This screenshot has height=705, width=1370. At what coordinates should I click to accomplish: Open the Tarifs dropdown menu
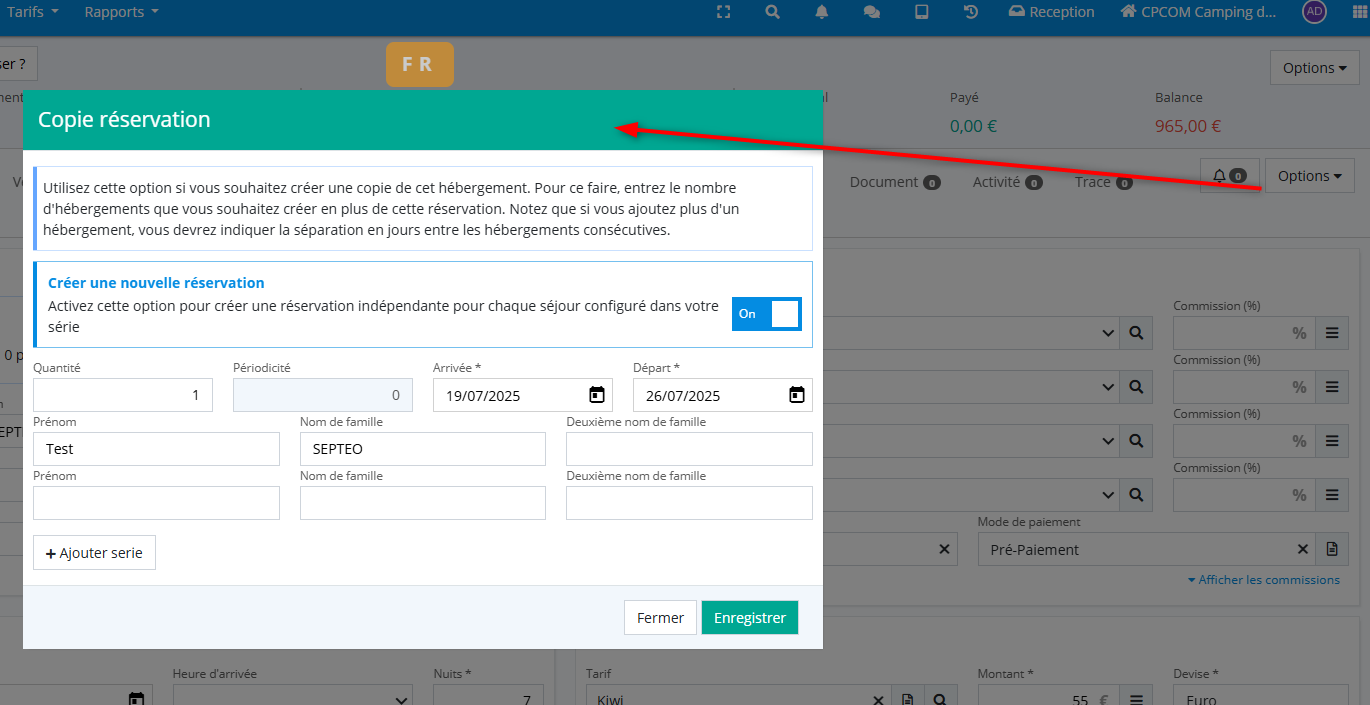pyautogui.click(x=40, y=12)
